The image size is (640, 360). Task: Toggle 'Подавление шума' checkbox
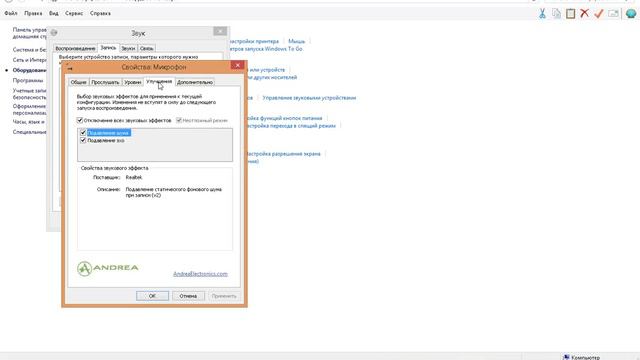pyautogui.click(x=83, y=133)
